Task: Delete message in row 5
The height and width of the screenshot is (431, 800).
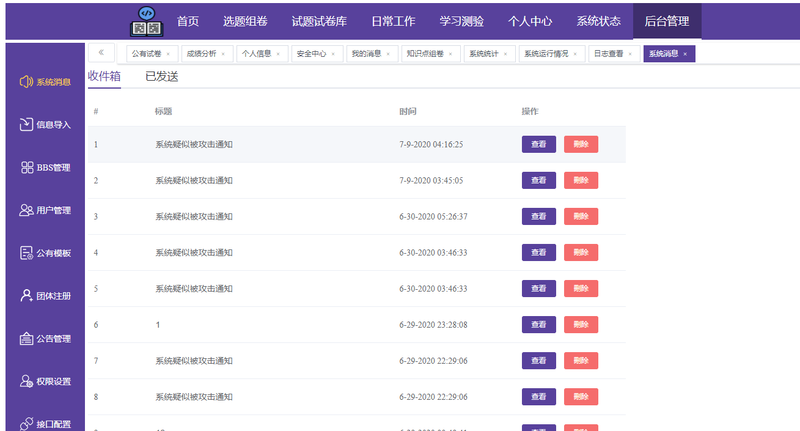Action: (x=581, y=289)
